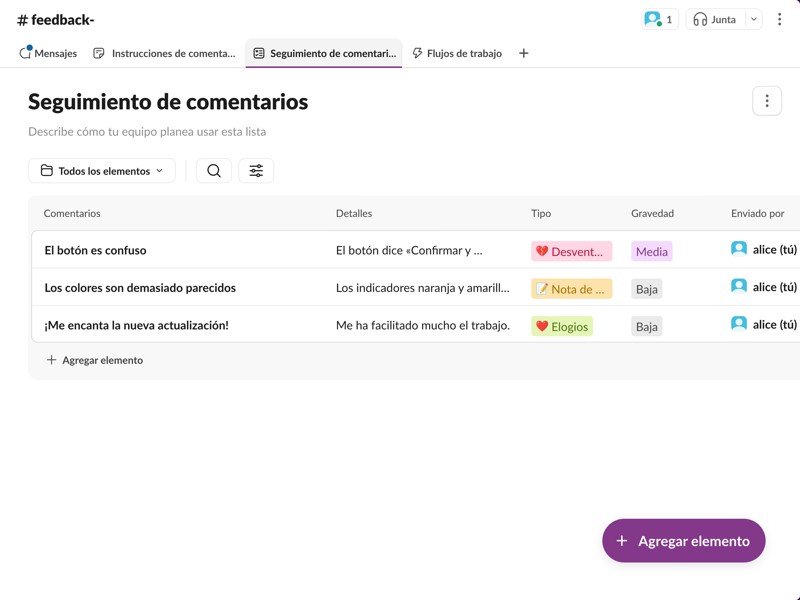
Task: Select details cell Me ha facilitado mucho el trabajo.
Action: (423, 326)
